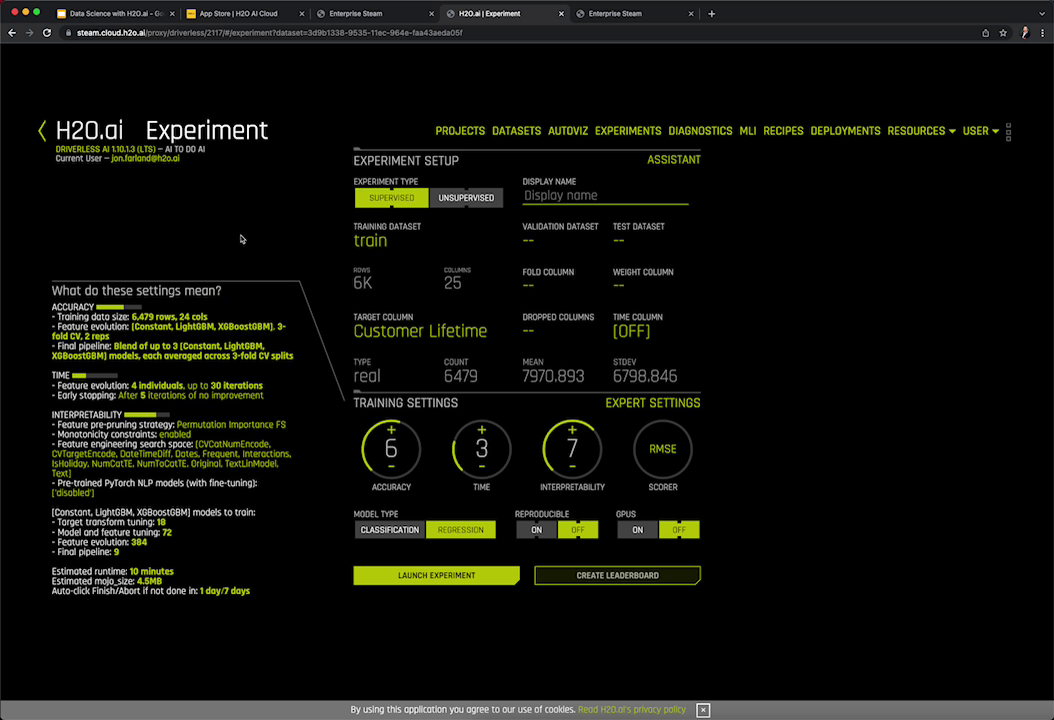Open the MLI menu item
The height and width of the screenshot is (720, 1054).
(747, 131)
